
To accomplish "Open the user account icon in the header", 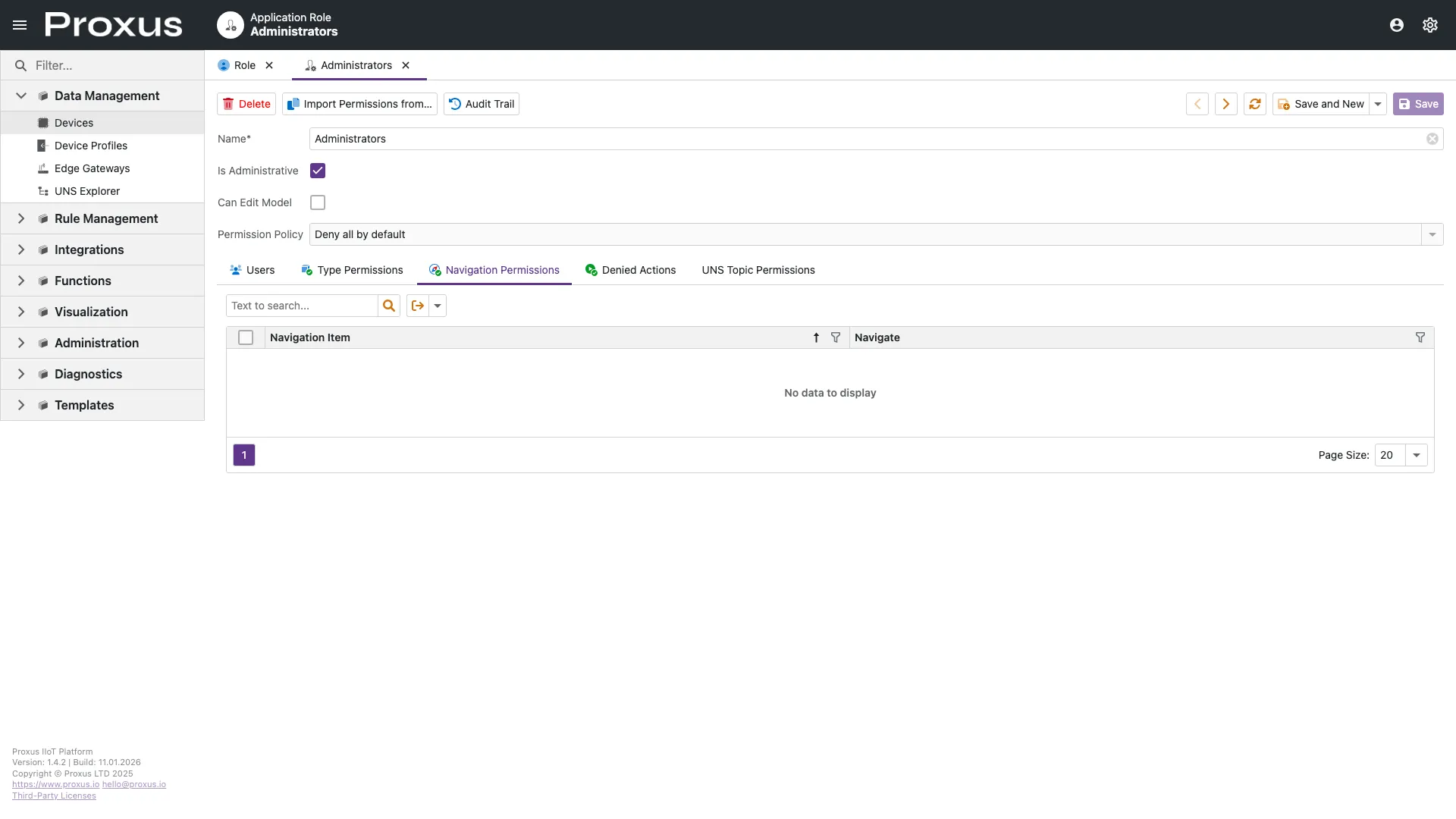I will coord(1397,24).
